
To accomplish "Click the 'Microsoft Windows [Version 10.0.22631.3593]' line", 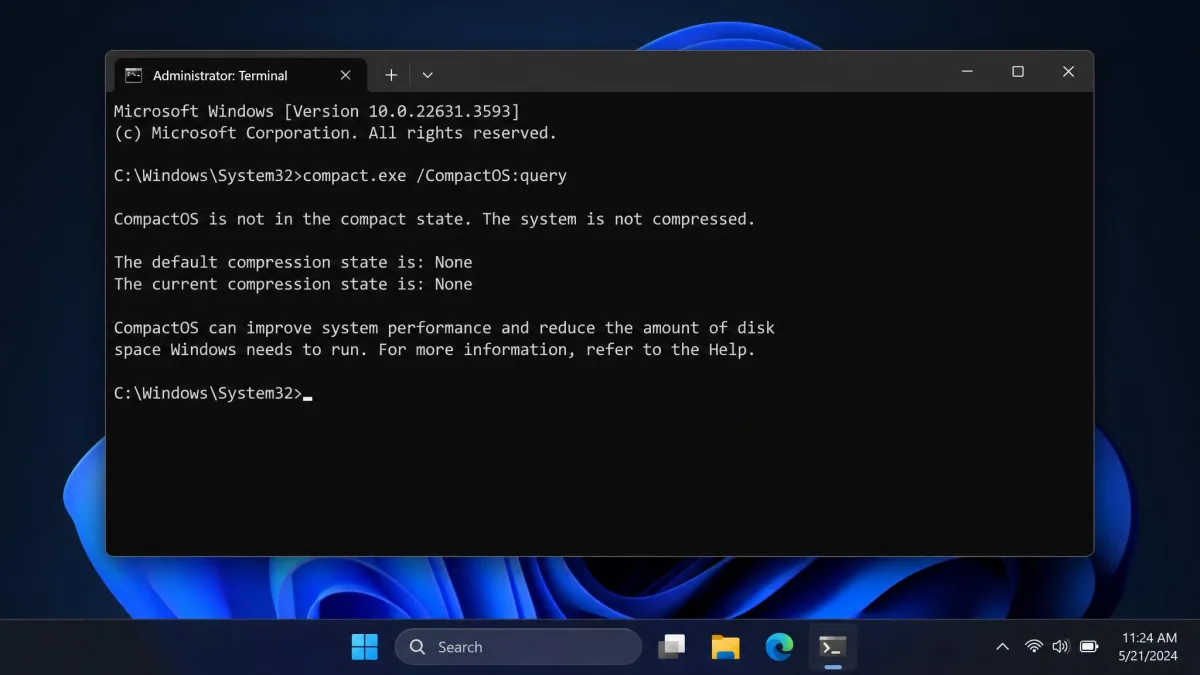I will click(317, 111).
